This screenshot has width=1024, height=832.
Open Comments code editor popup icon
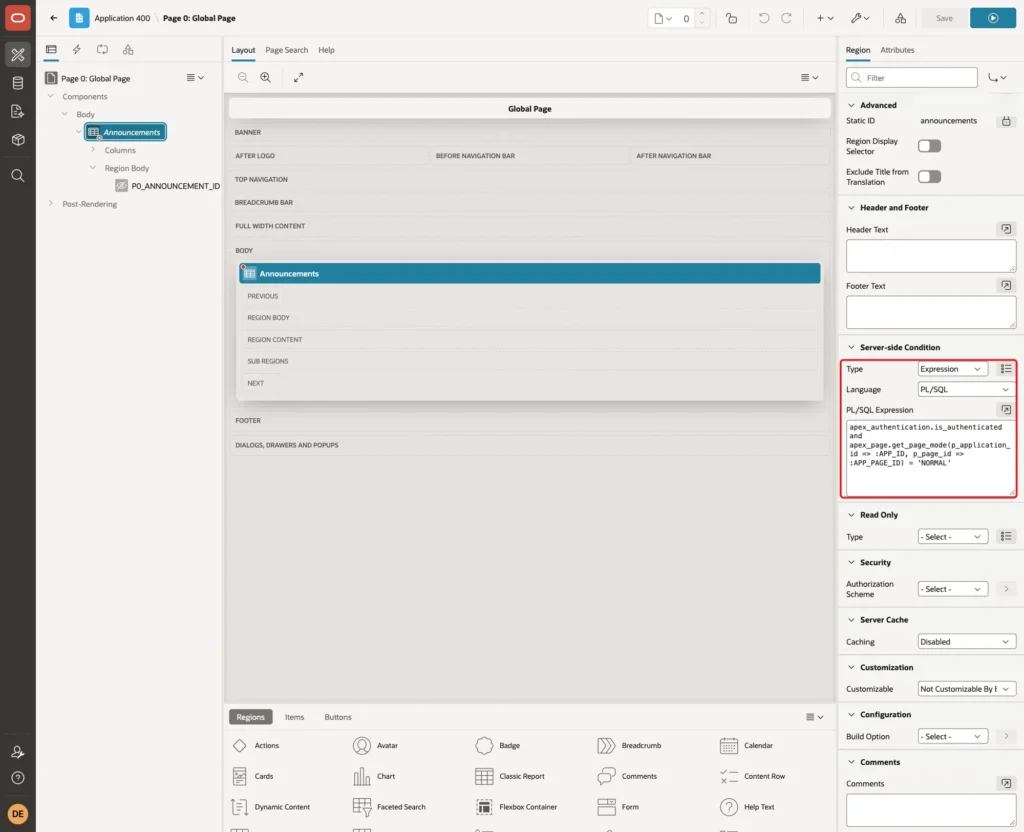[x=1006, y=783]
